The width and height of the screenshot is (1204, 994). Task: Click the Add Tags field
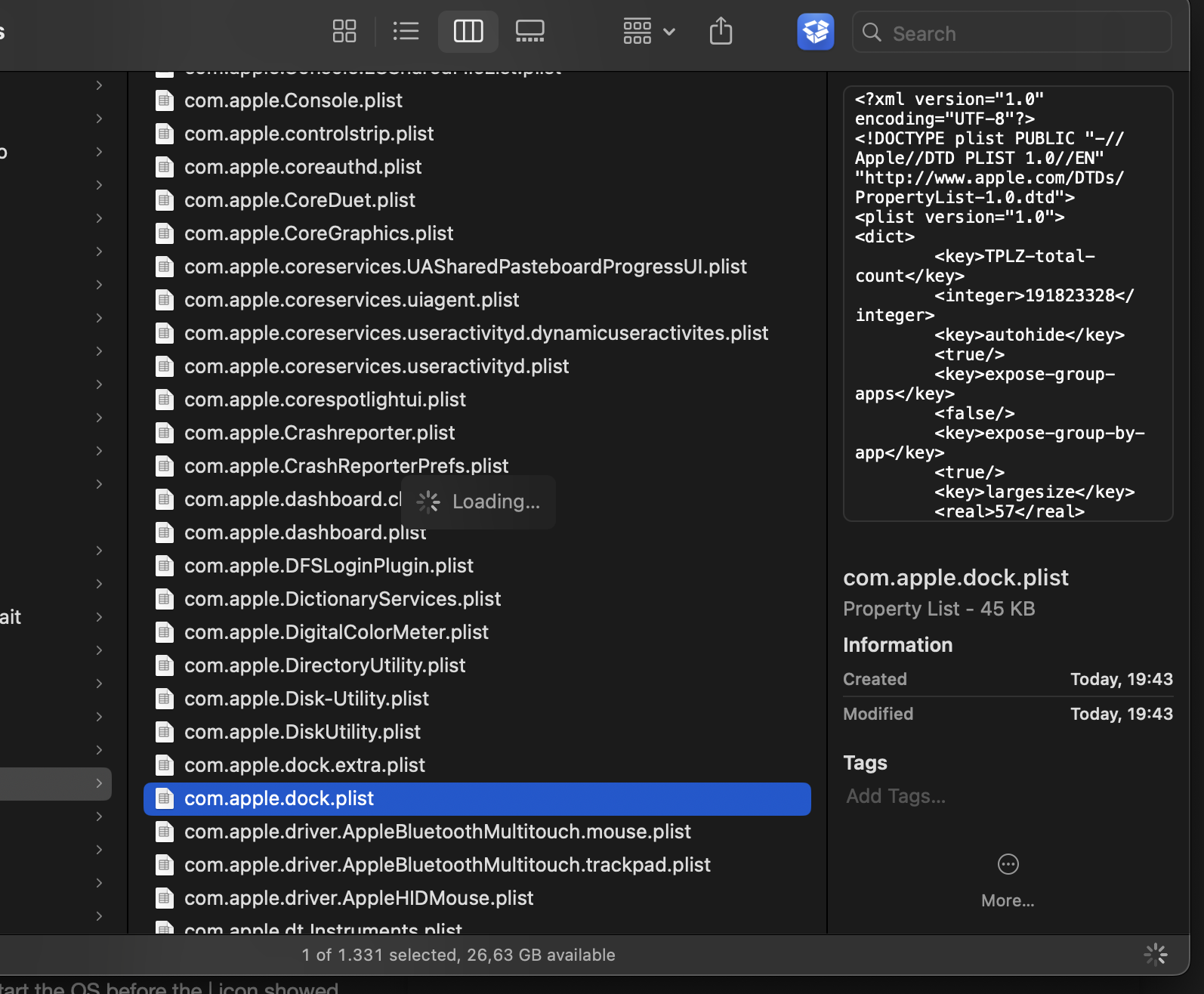896,796
